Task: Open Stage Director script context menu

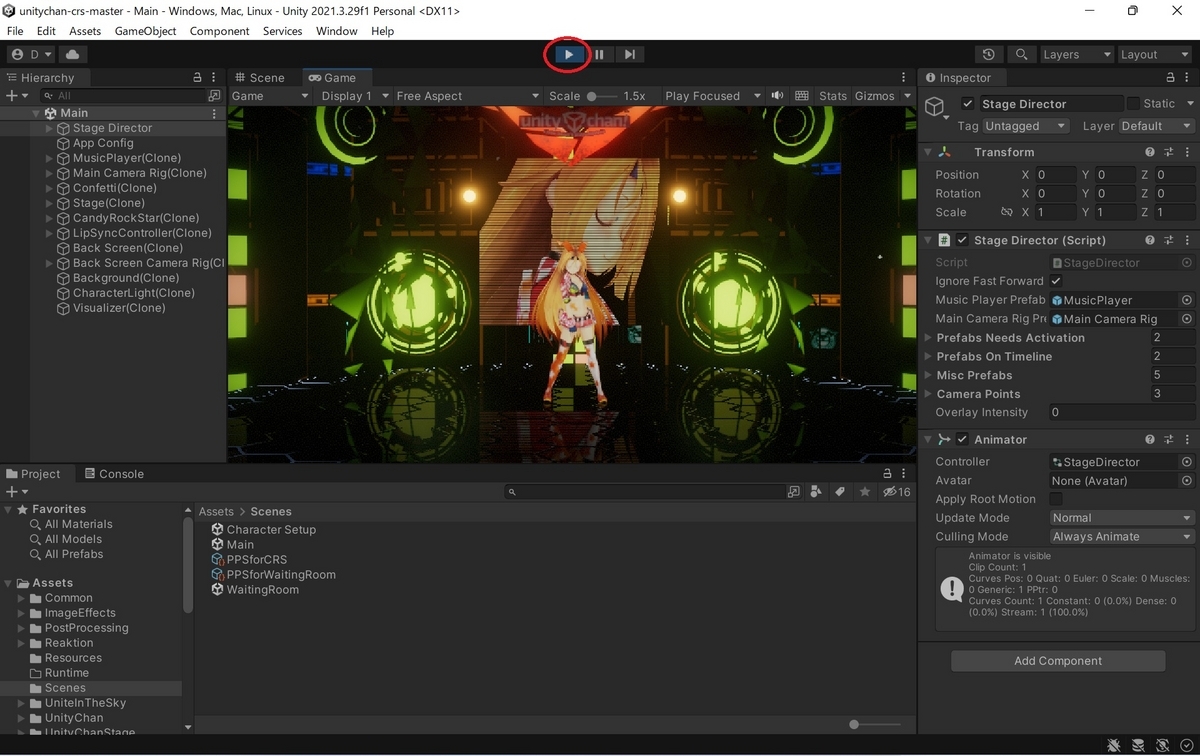Action: coord(1186,240)
